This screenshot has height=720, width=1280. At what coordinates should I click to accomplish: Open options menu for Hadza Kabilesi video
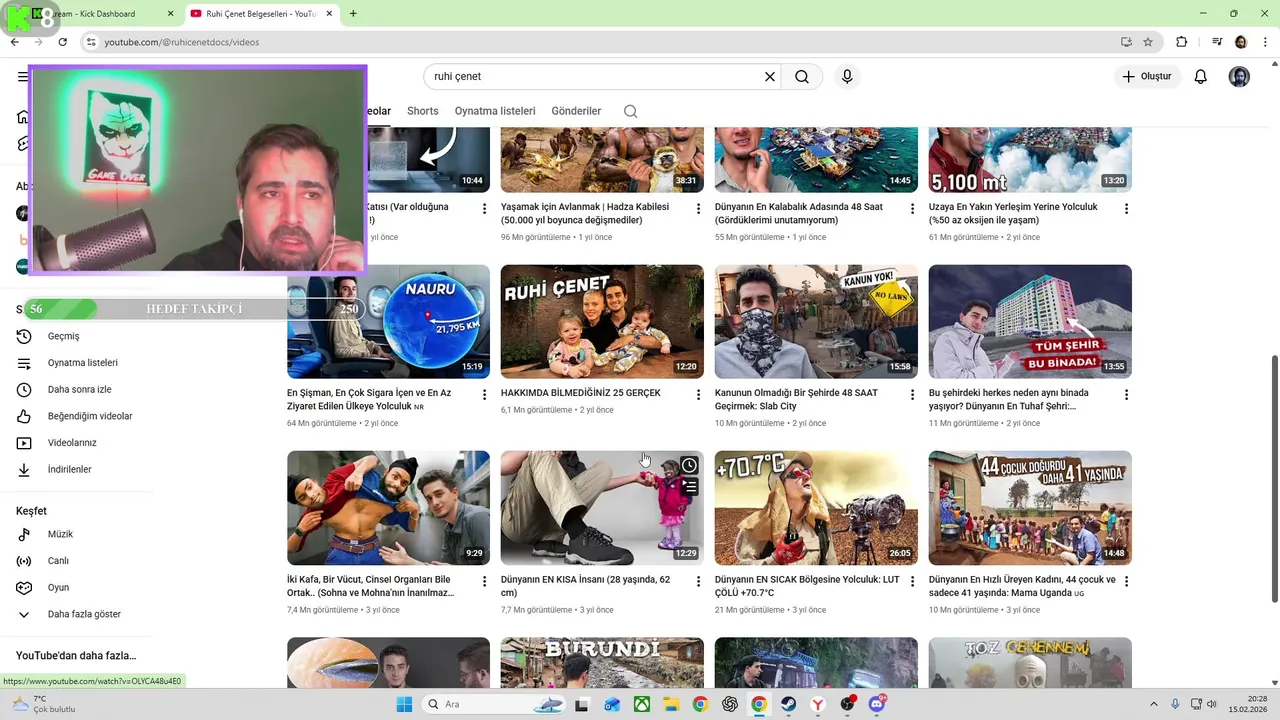click(x=698, y=209)
